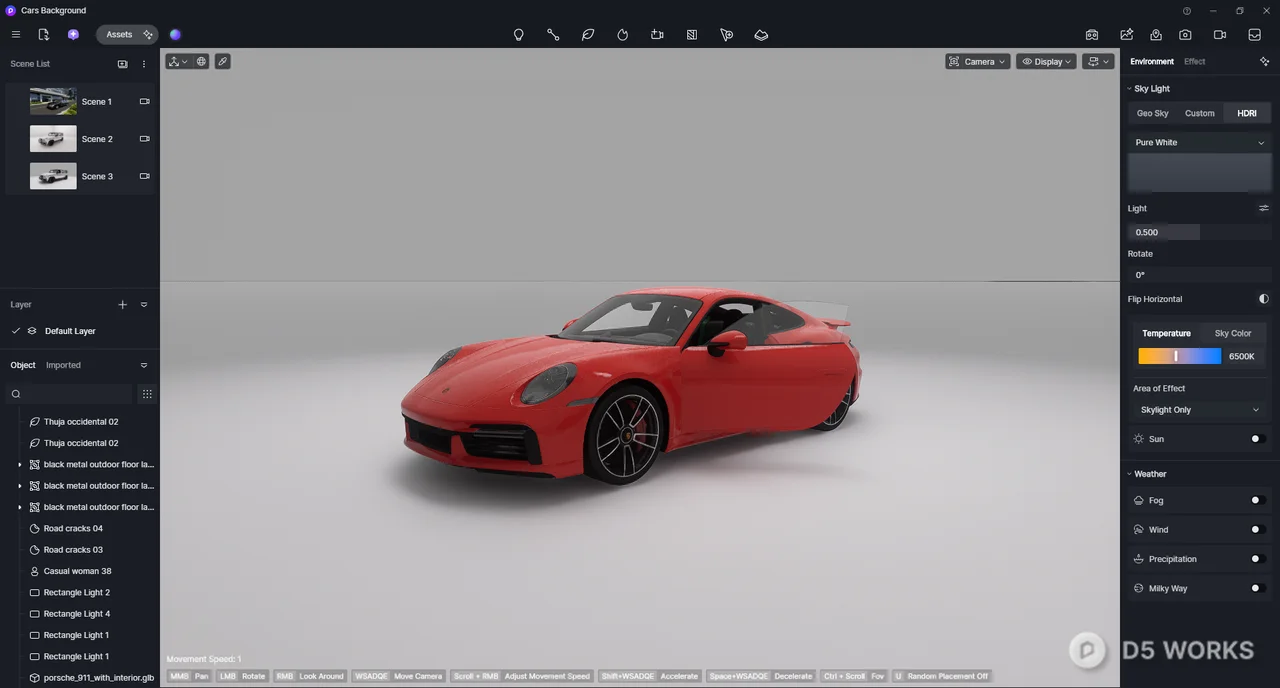This screenshot has height=688, width=1280.
Task: Select the Custom sky mode
Action: (1199, 113)
